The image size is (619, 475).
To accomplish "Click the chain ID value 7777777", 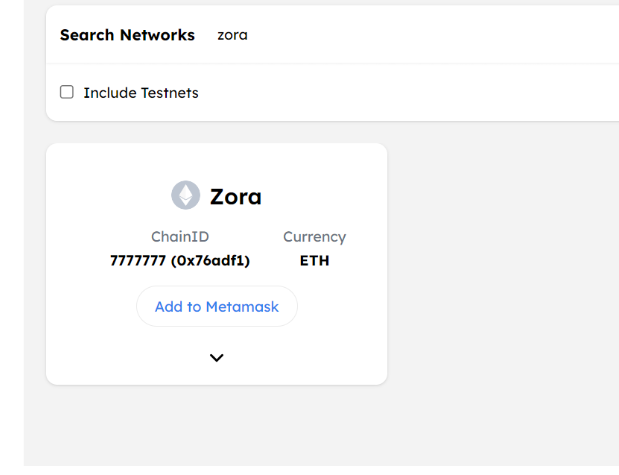I will coord(138,261).
